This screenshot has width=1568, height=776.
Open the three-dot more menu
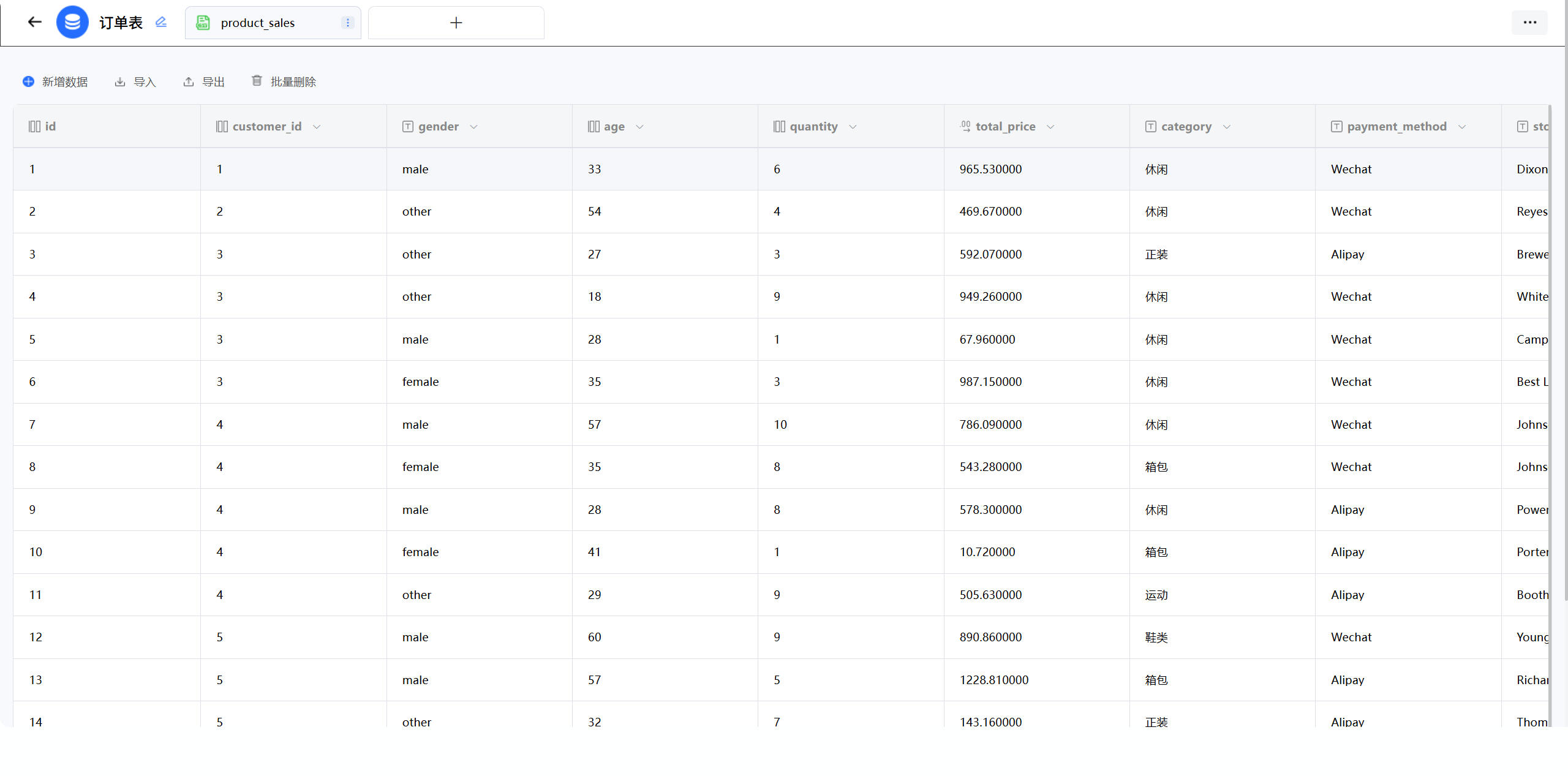(x=1529, y=23)
